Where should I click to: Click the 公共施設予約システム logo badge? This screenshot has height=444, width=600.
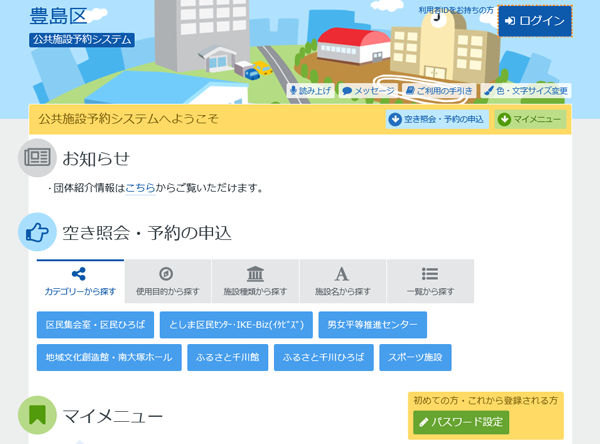coord(82,40)
